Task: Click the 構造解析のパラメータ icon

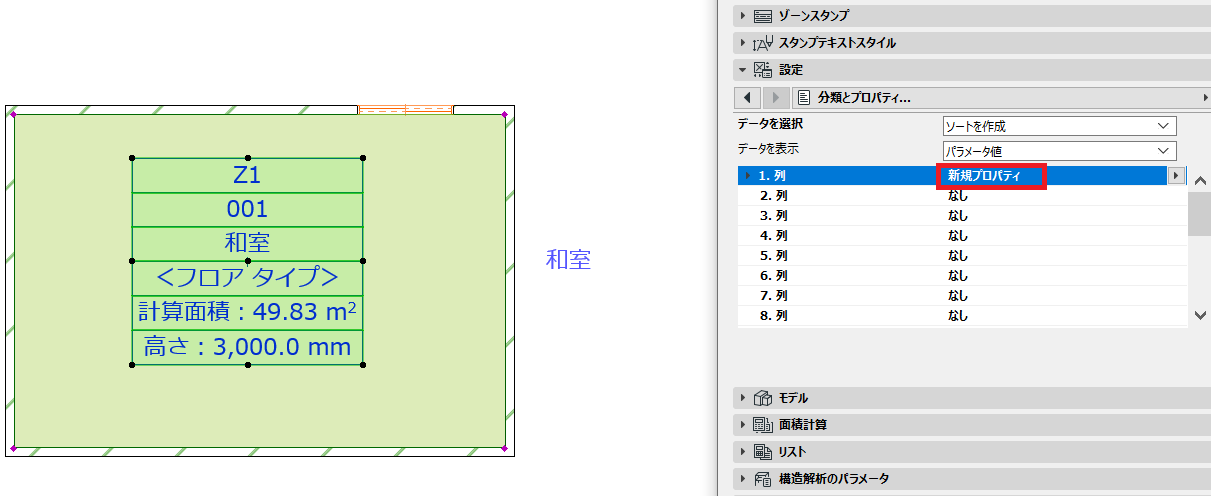Action: (763, 479)
